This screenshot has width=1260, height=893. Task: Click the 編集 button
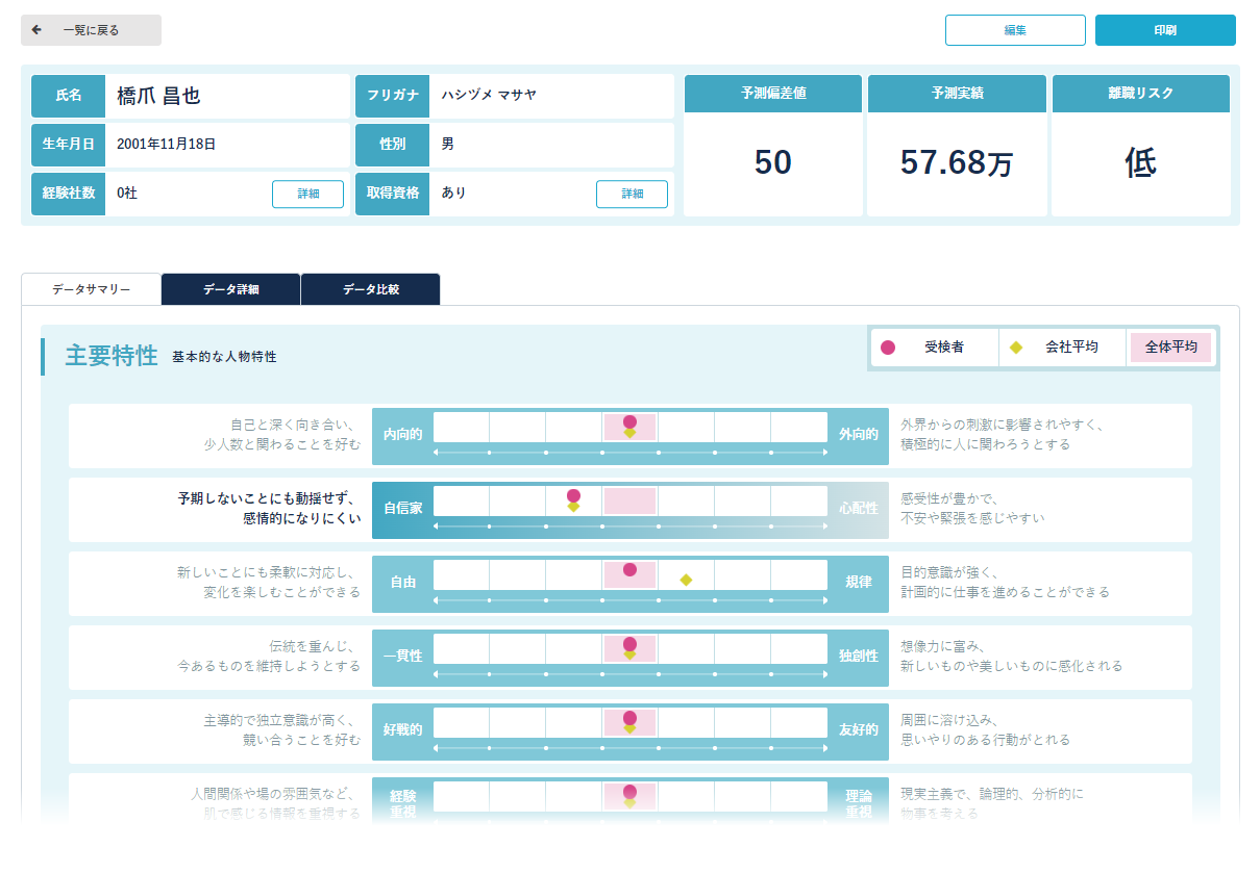coord(1015,30)
